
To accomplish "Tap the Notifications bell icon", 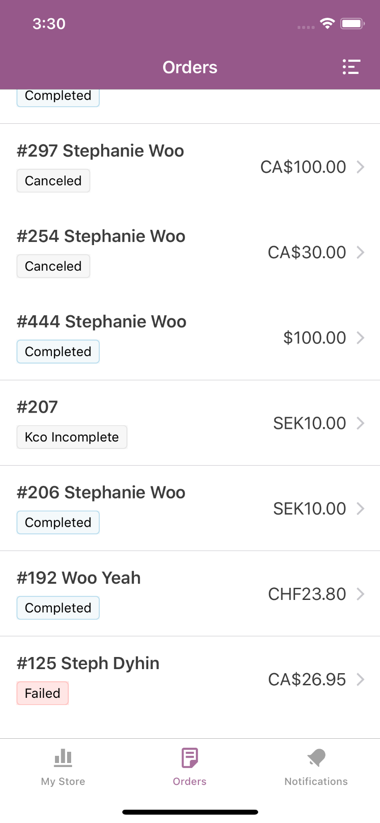I will [x=316, y=758].
